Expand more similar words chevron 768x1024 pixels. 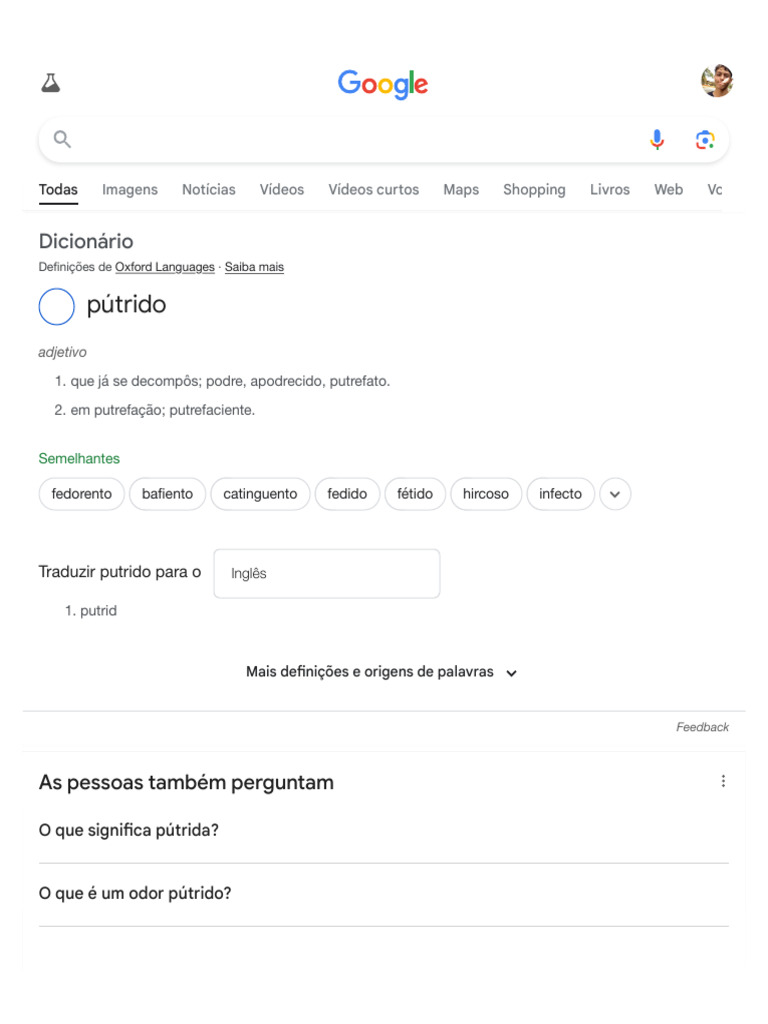tap(616, 494)
